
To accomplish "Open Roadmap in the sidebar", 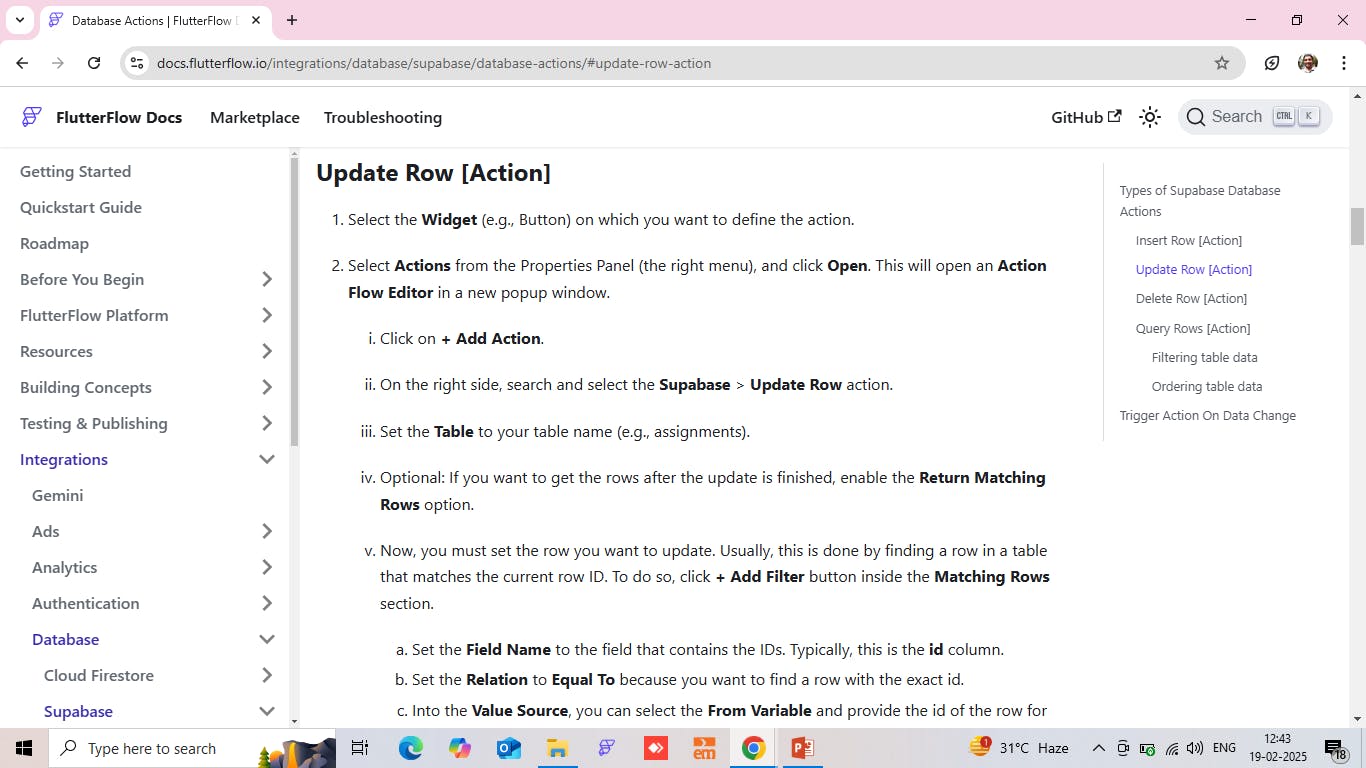I will (54, 243).
